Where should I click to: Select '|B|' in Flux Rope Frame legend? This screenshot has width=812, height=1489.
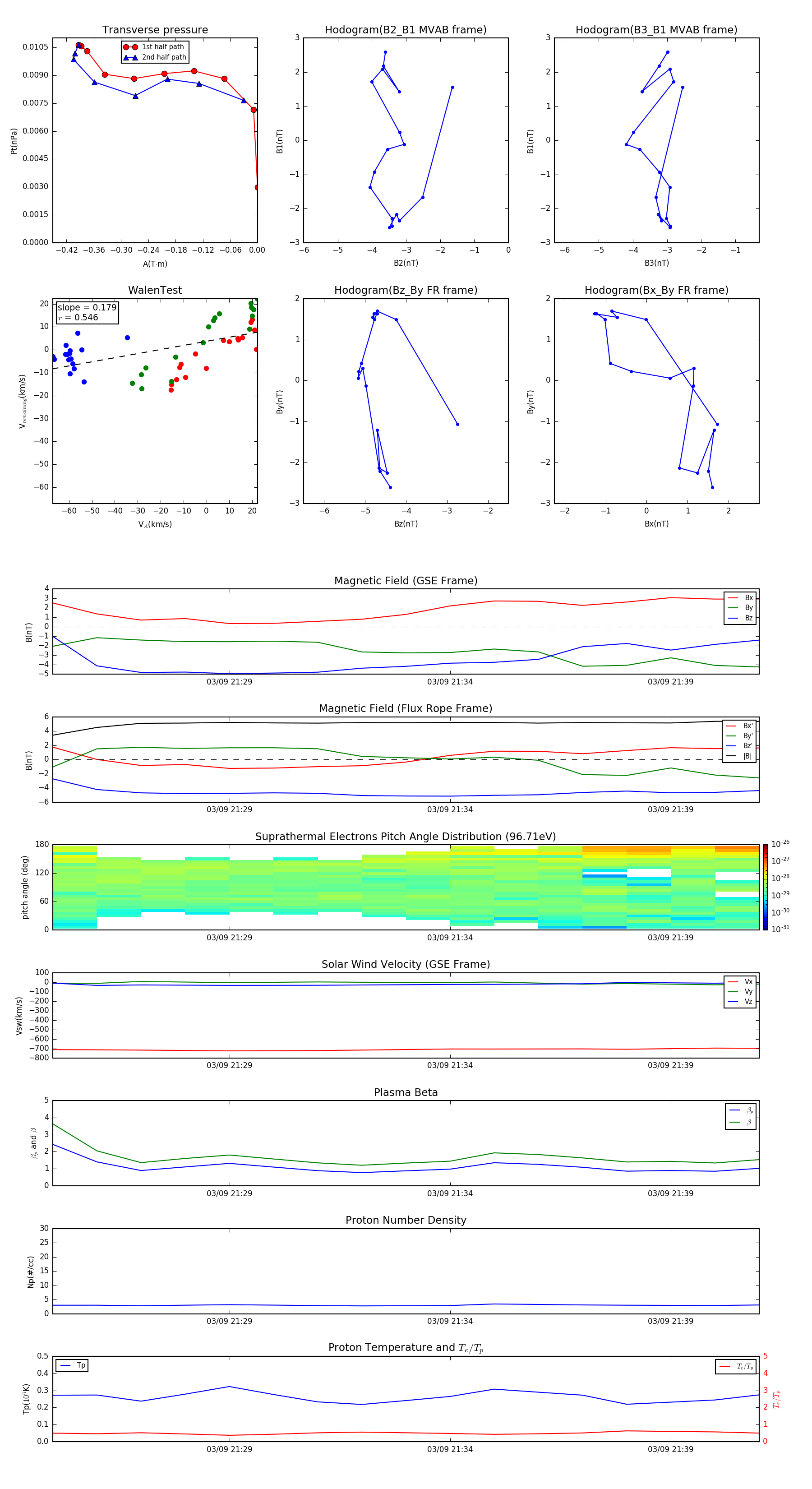click(739, 756)
